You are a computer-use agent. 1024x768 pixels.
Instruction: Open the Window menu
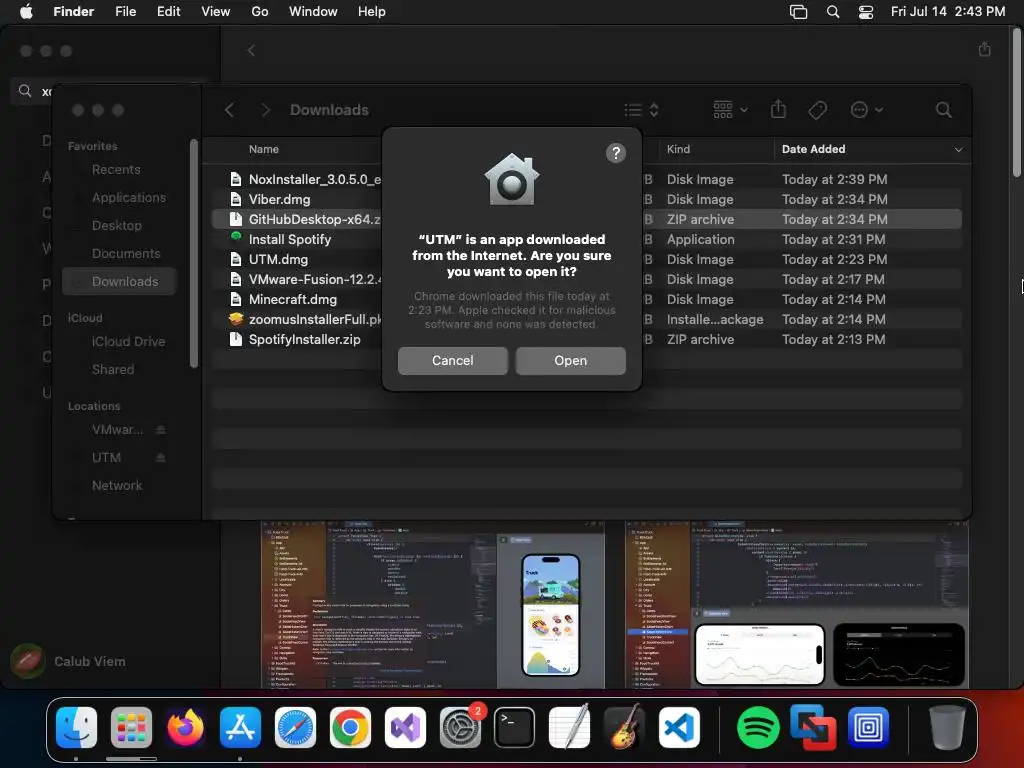click(313, 12)
